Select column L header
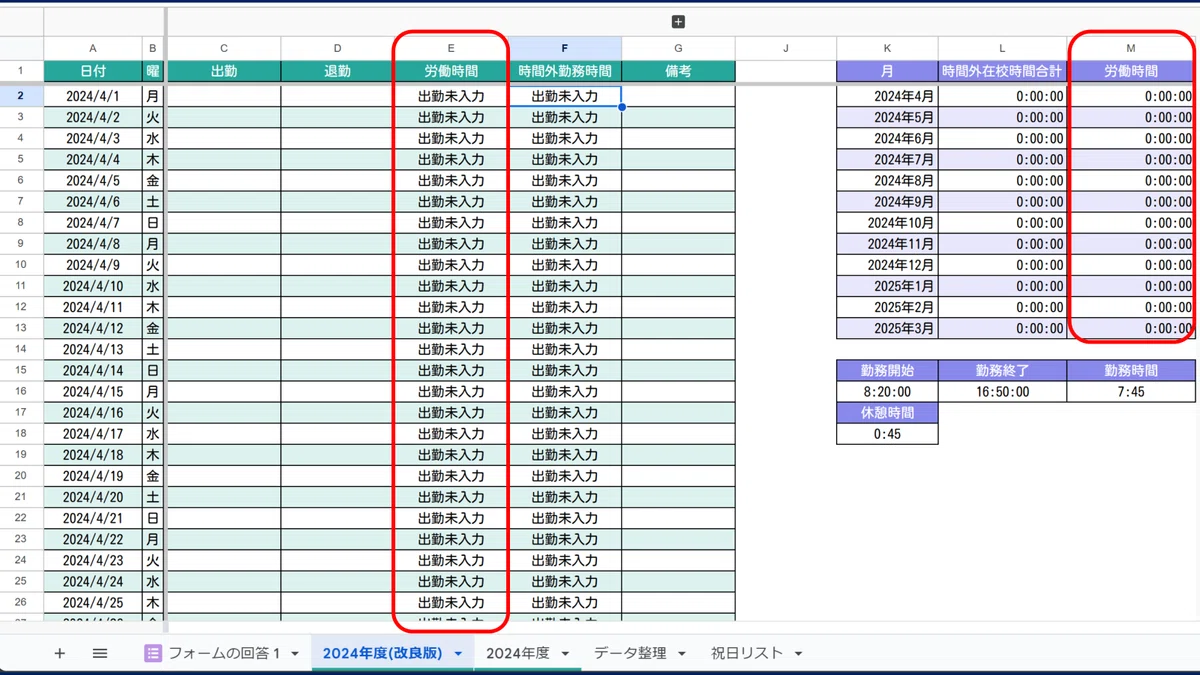 coord(1003,48)
